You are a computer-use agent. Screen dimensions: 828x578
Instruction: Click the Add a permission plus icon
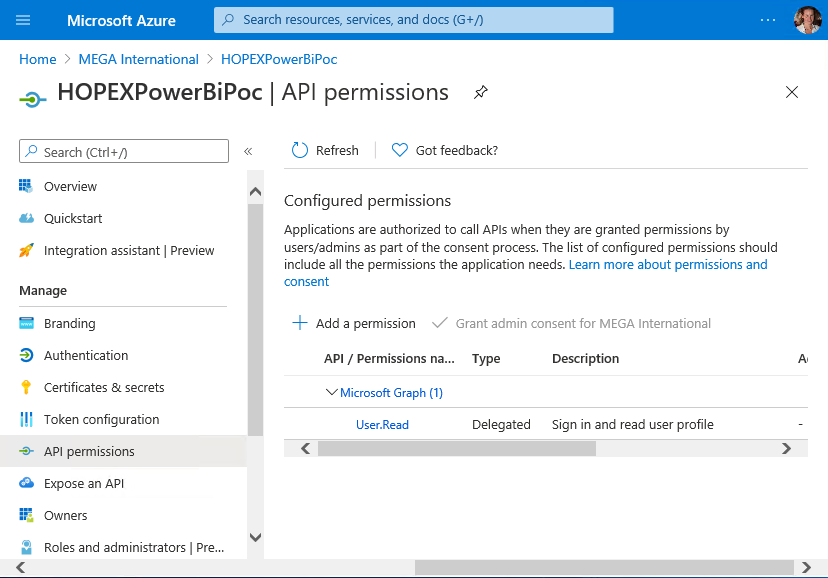tap(299, 323)
